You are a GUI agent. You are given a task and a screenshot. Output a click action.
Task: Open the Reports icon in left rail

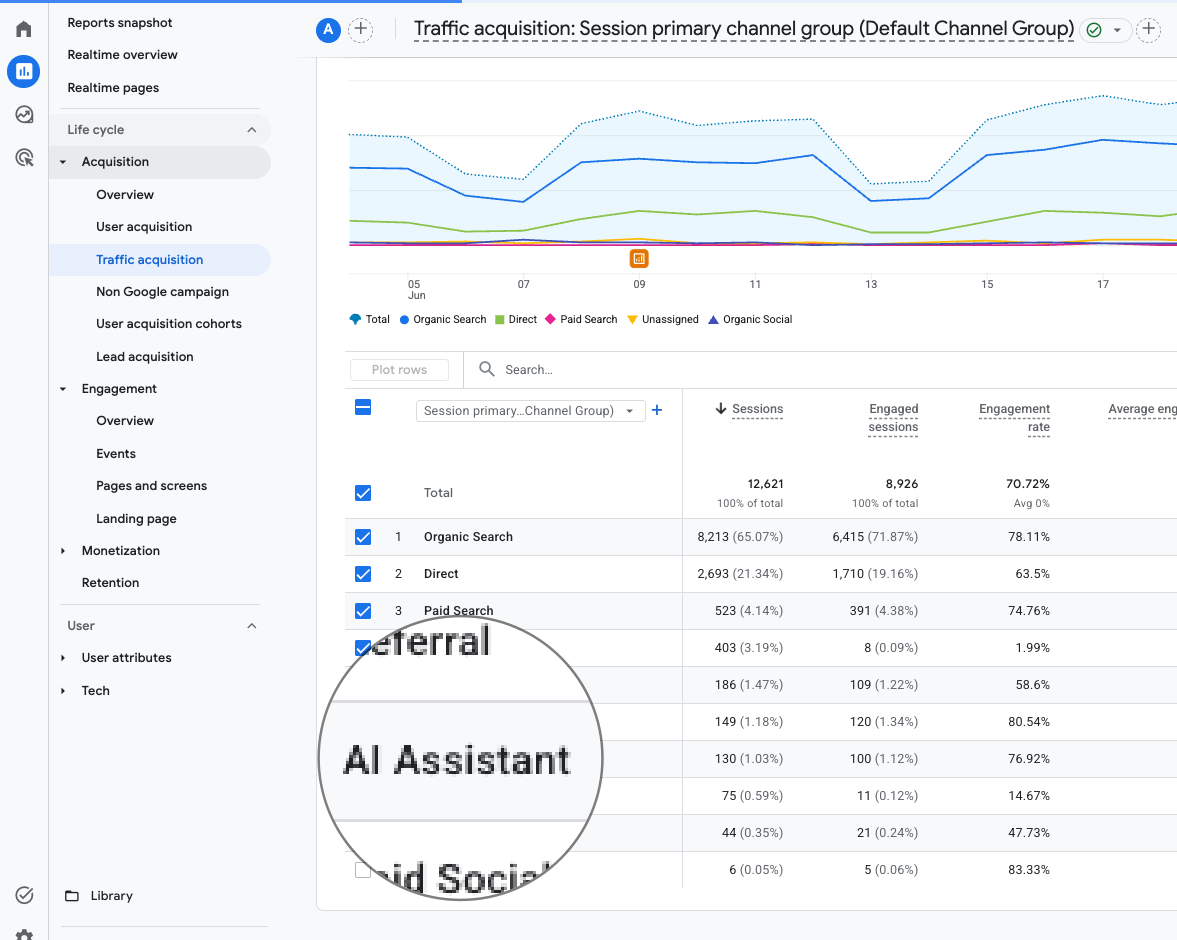coord(24,71)
